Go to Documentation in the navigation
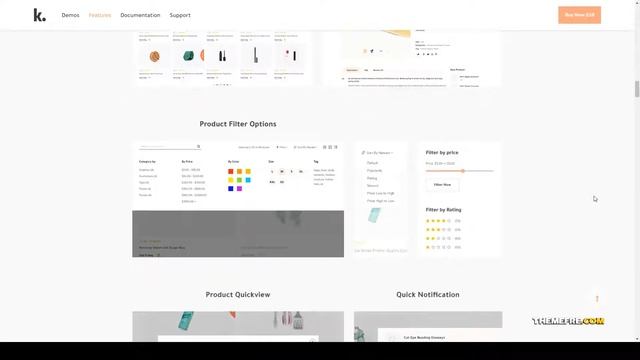This screenshot has height=360, width=640. pyautogui.click(x=140, y=15)
